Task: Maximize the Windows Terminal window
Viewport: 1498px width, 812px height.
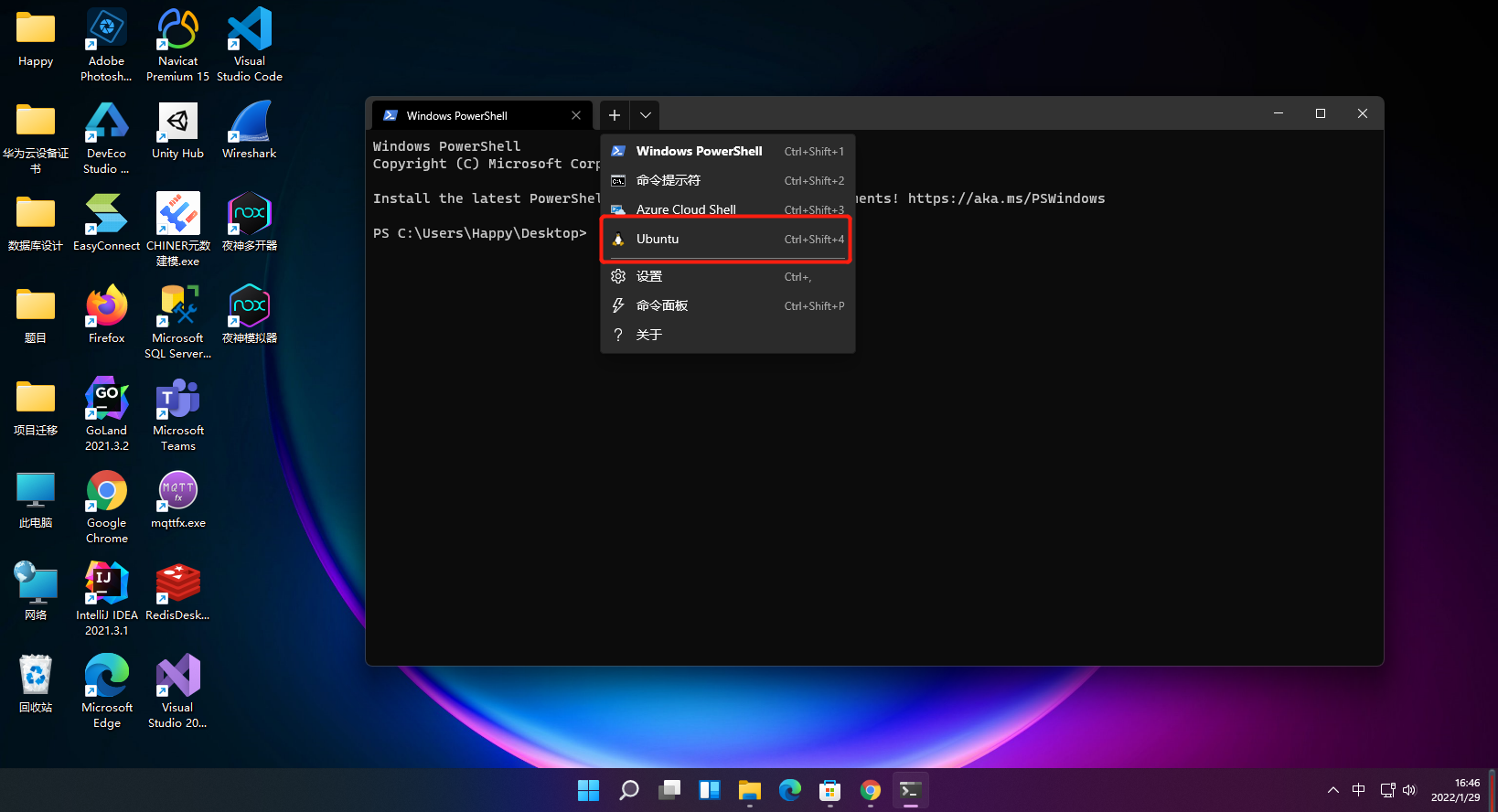Action: coord(1321,113)
